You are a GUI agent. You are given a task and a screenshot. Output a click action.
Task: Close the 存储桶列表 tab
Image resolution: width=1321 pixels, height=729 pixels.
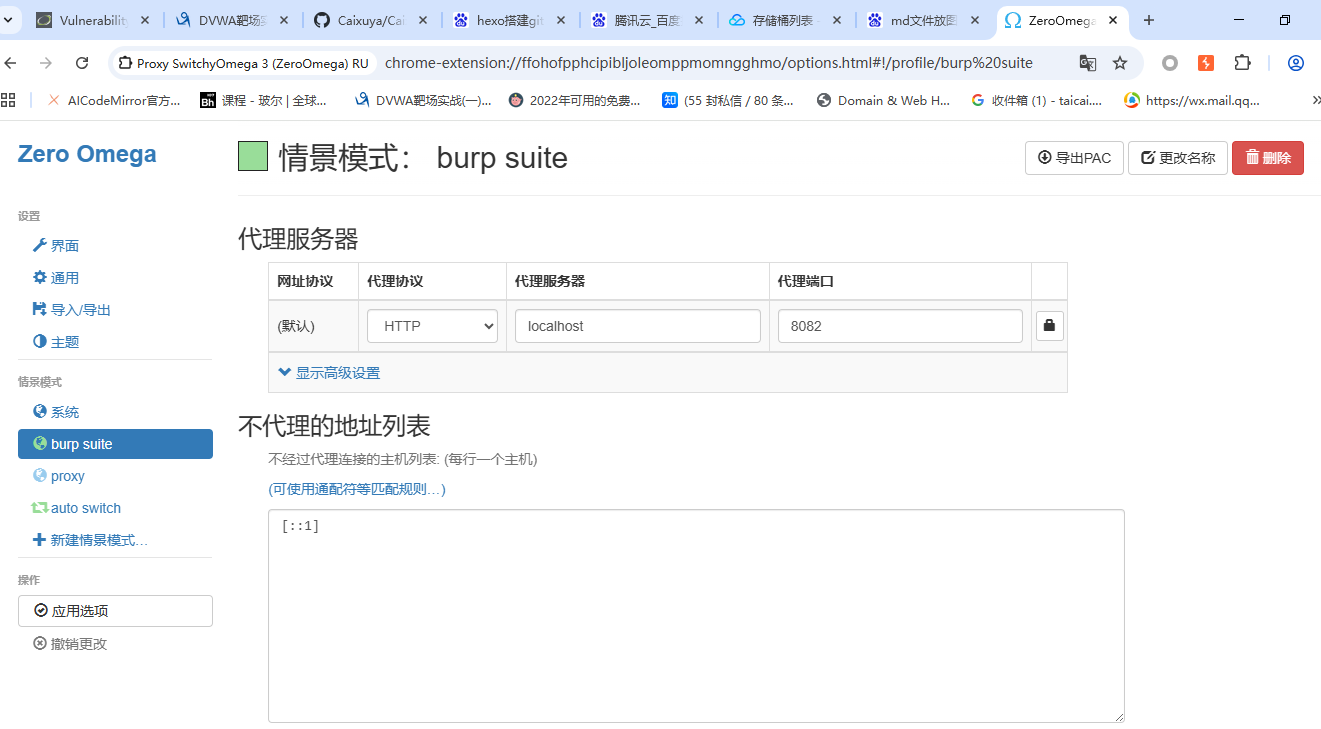[x=837, y=20]
